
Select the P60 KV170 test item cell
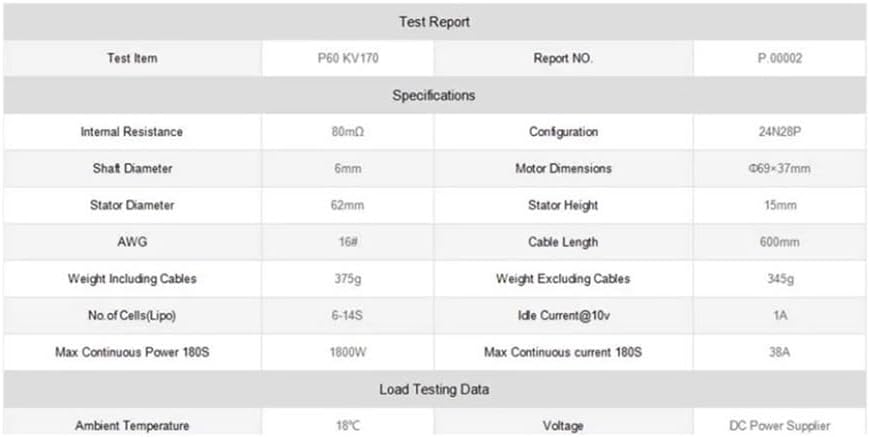(346, 58)
